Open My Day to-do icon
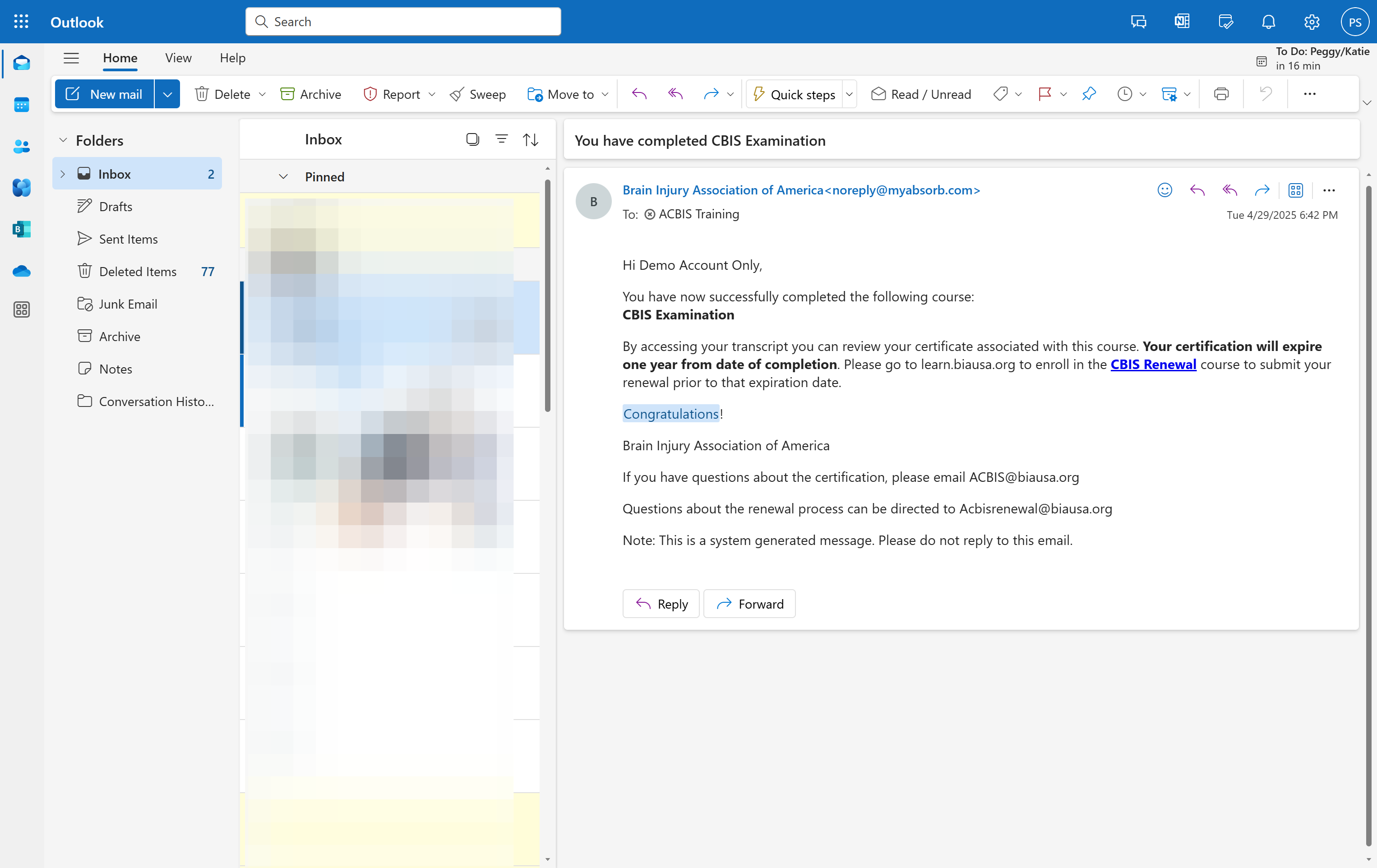This screenshot has width=1377, height=868. click(x=1225, y=22)
